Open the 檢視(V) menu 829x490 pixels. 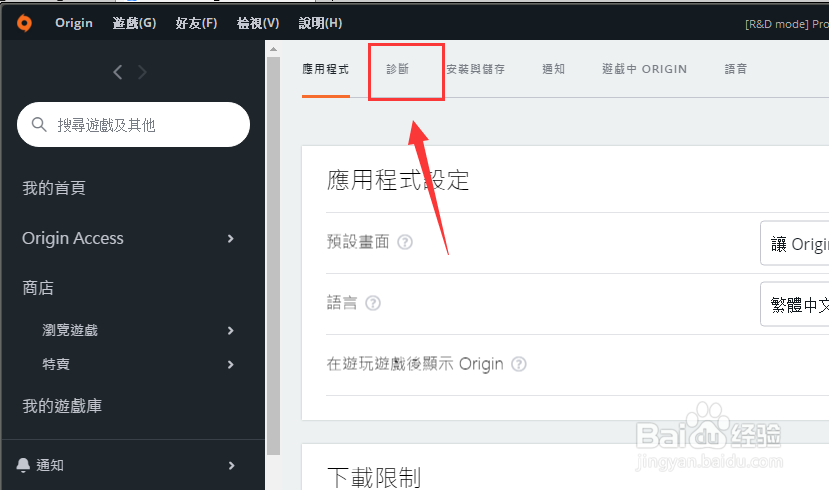258,23
